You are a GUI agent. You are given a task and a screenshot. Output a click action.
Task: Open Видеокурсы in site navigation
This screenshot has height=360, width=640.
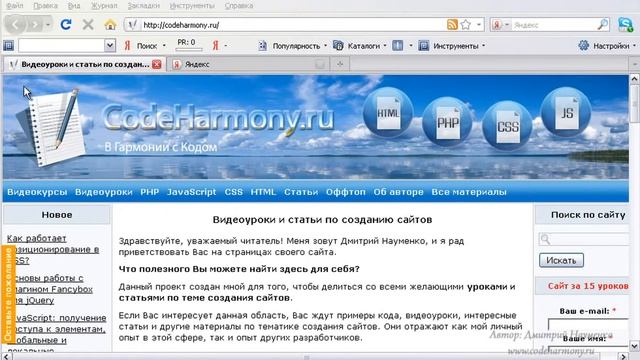(37, 192)
